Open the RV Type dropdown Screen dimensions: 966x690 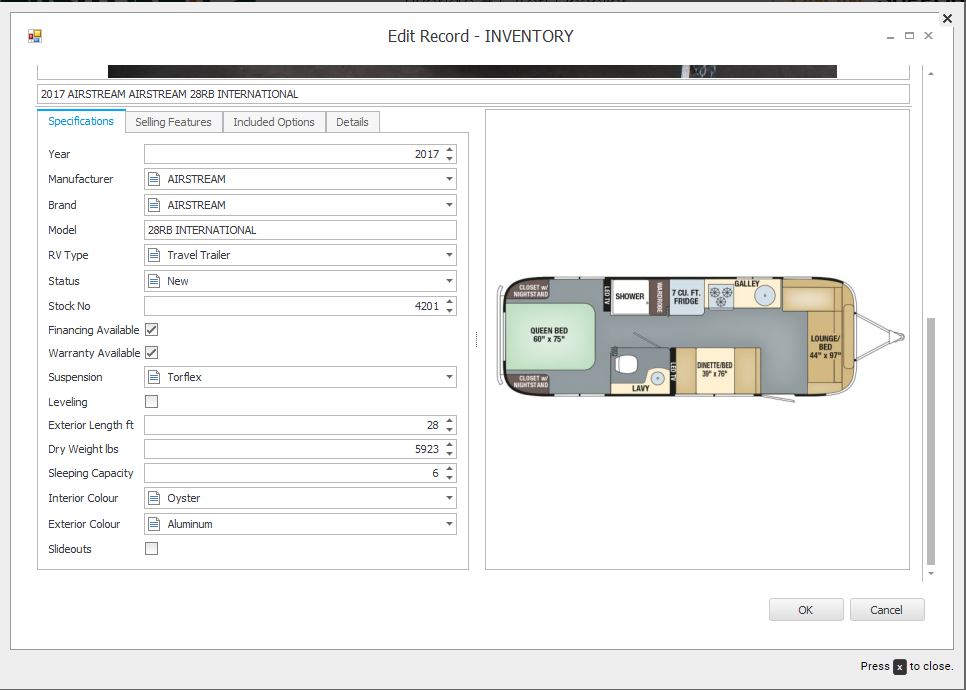pos(449,255)
